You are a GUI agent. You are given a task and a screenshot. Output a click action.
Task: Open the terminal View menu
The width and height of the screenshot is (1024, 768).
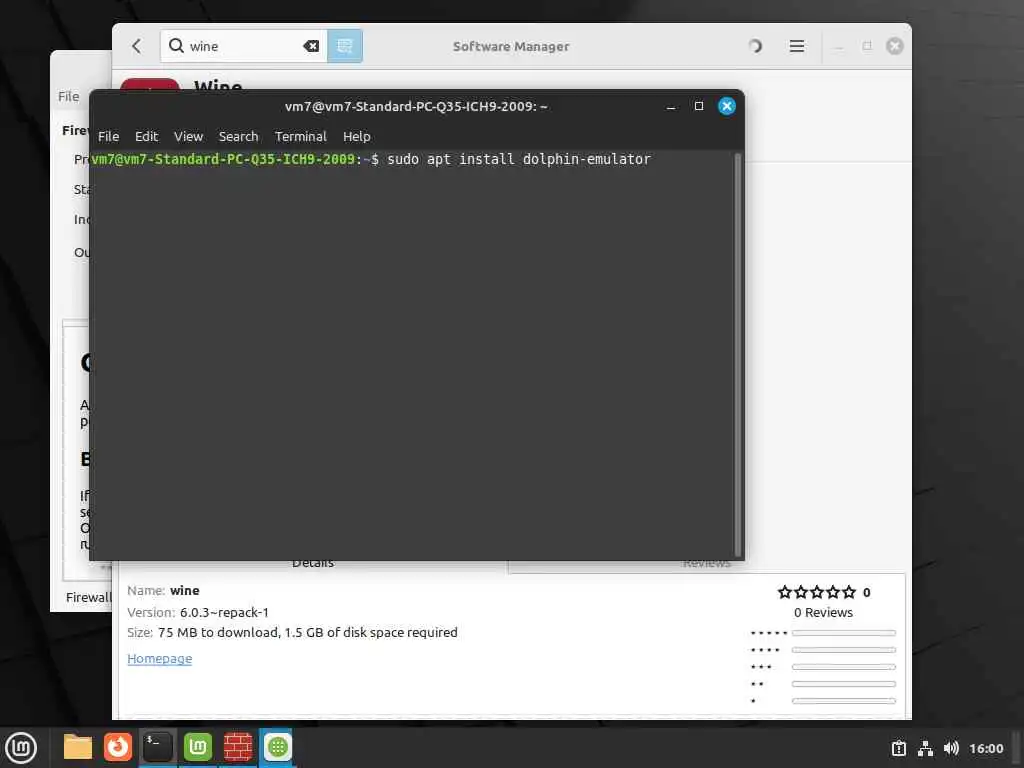point(188,136)
